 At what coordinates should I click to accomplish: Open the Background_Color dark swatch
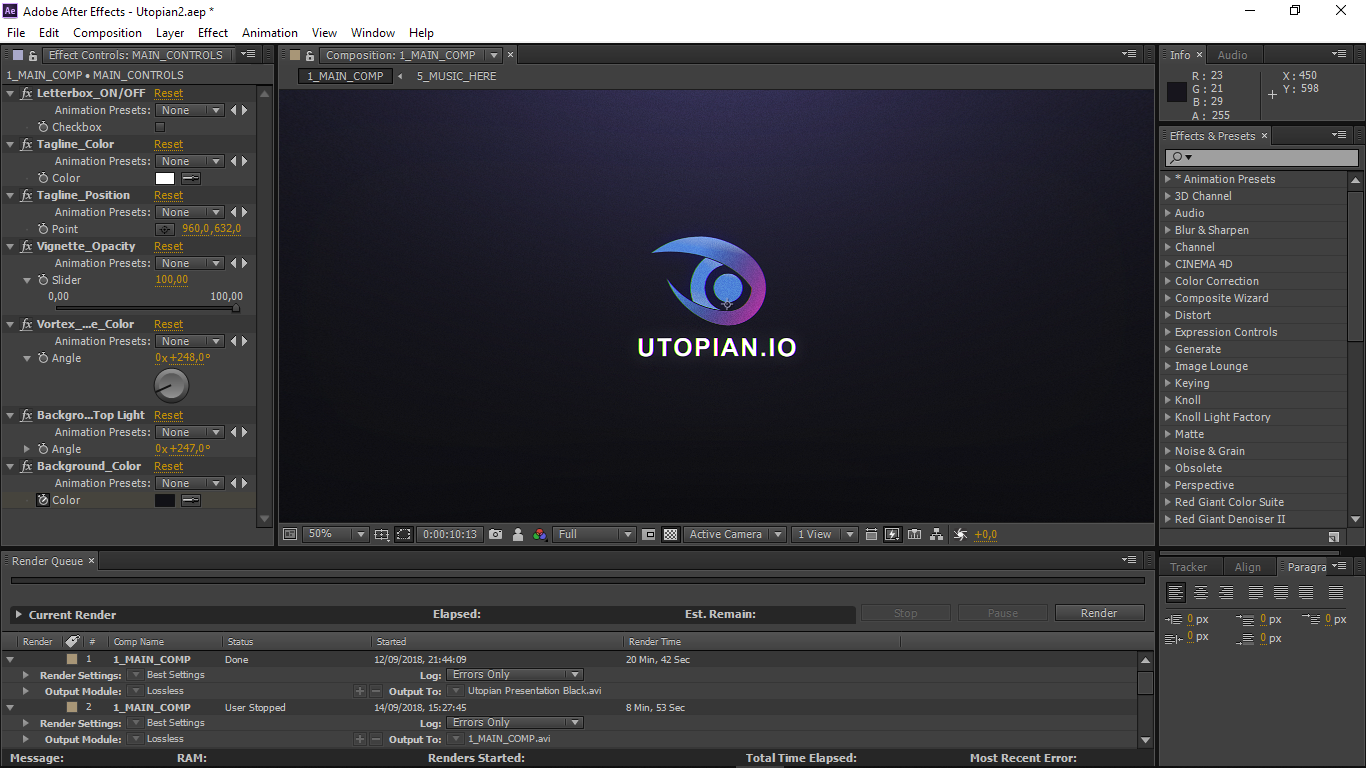click(165, 500)
